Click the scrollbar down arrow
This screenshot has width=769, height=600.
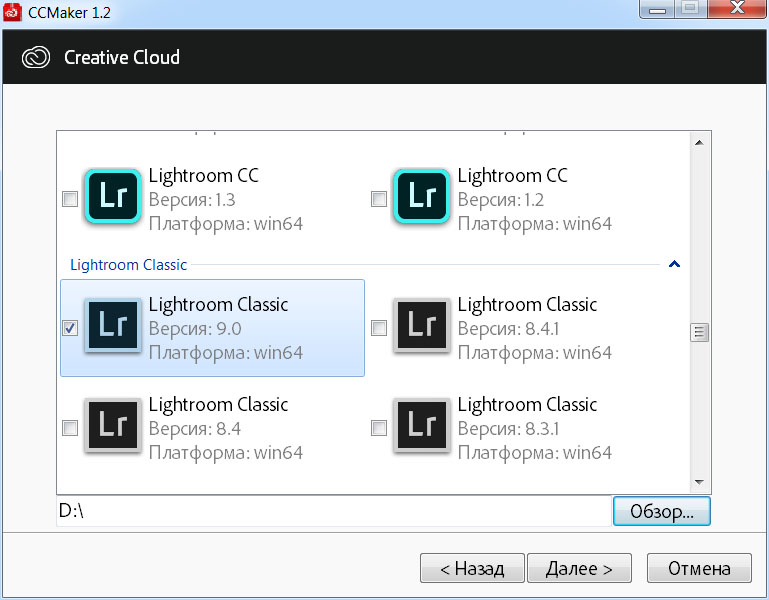(699, 482)
